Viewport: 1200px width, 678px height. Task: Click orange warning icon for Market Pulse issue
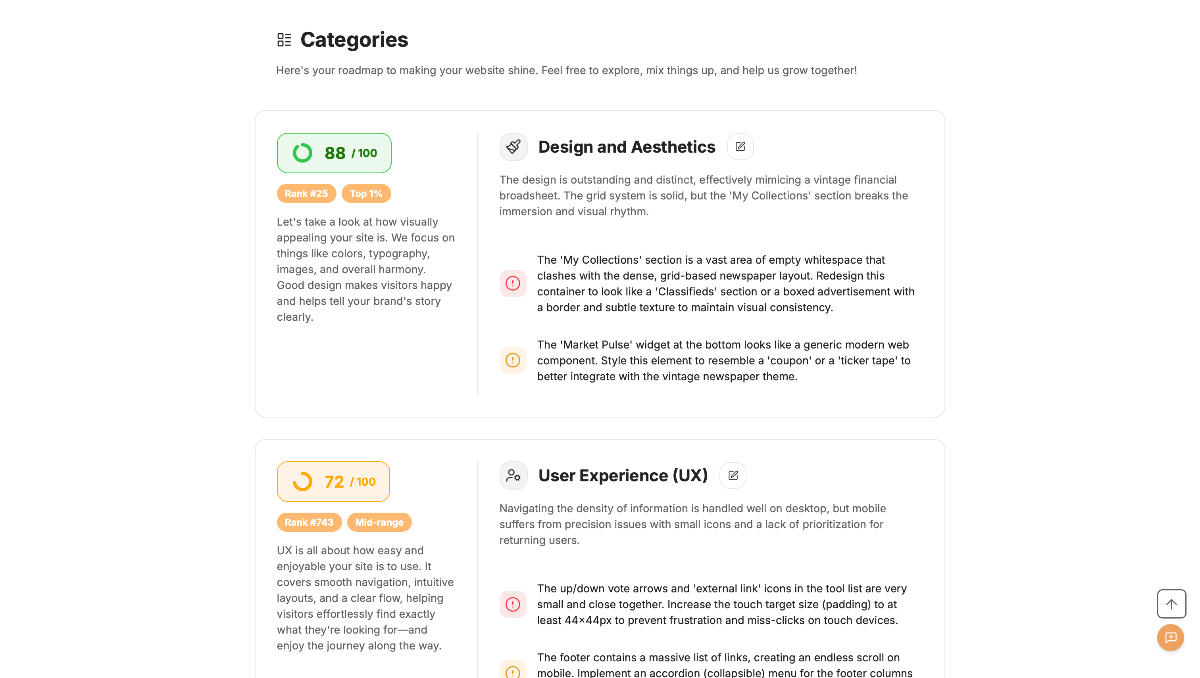pos(513,360)
